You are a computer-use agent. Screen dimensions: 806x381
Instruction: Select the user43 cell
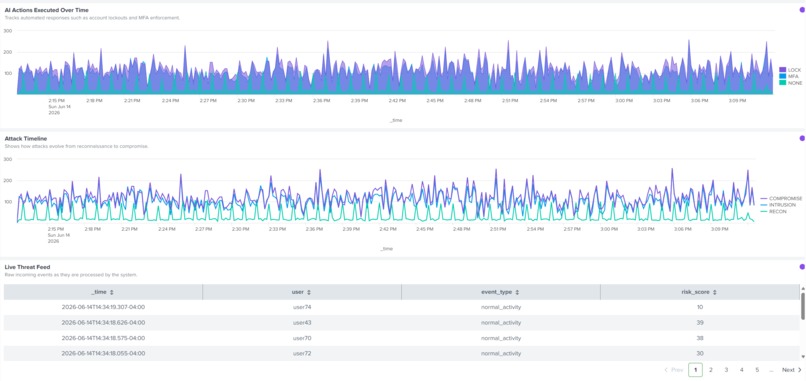pyautogui.click(x=302, y=322)
